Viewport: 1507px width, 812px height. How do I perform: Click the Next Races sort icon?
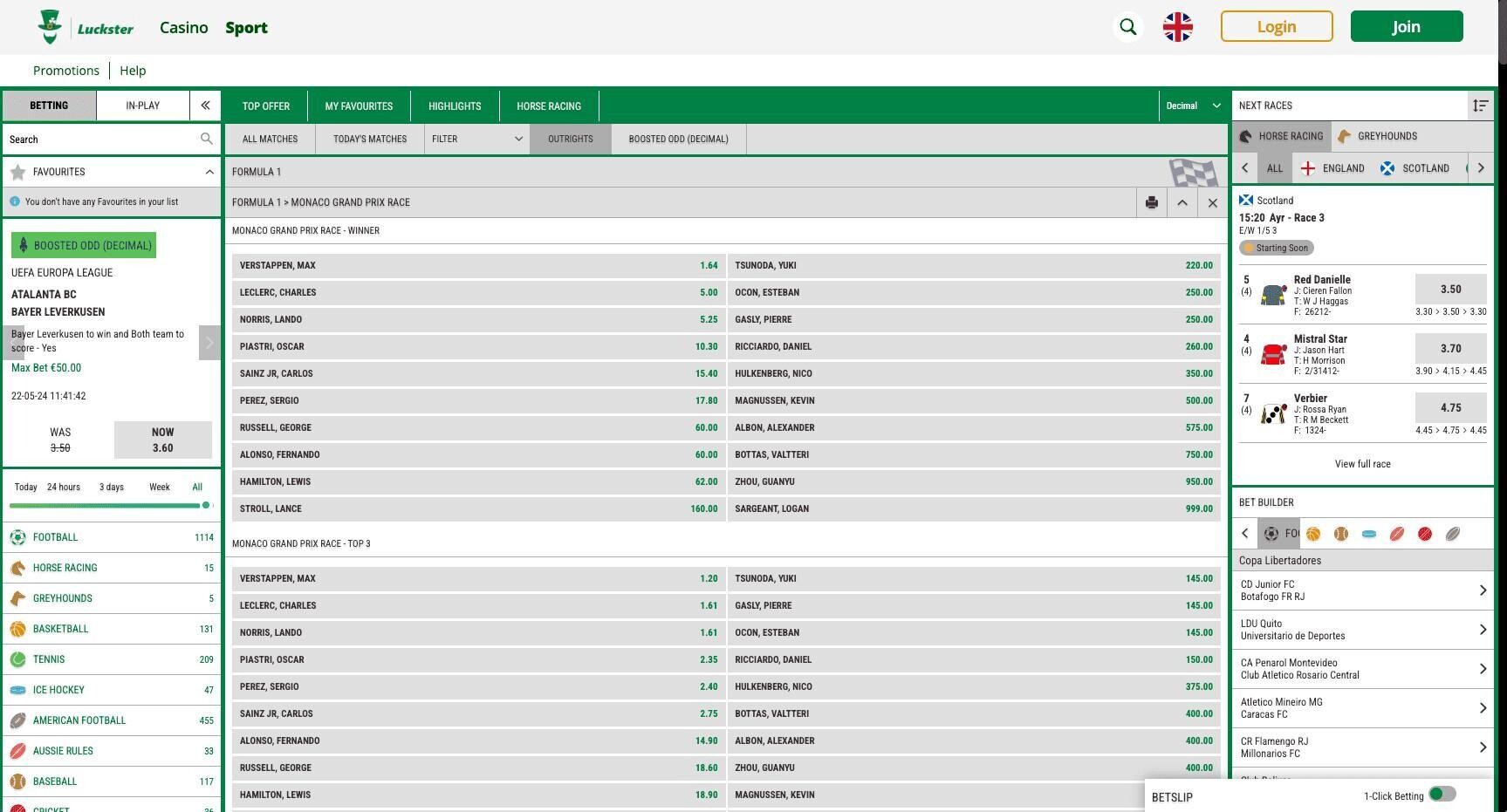point(1480,106)
